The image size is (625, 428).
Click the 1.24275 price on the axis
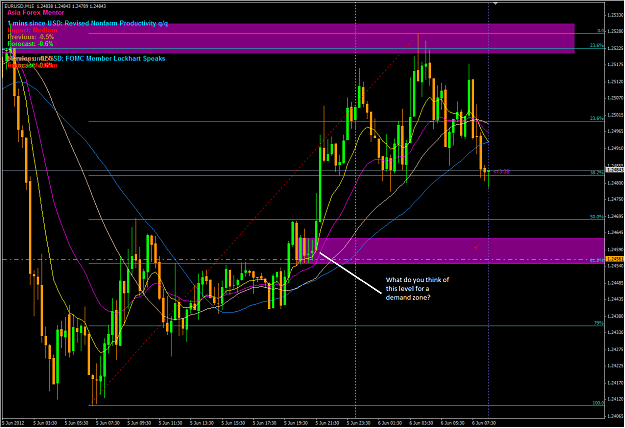point(615,349)
